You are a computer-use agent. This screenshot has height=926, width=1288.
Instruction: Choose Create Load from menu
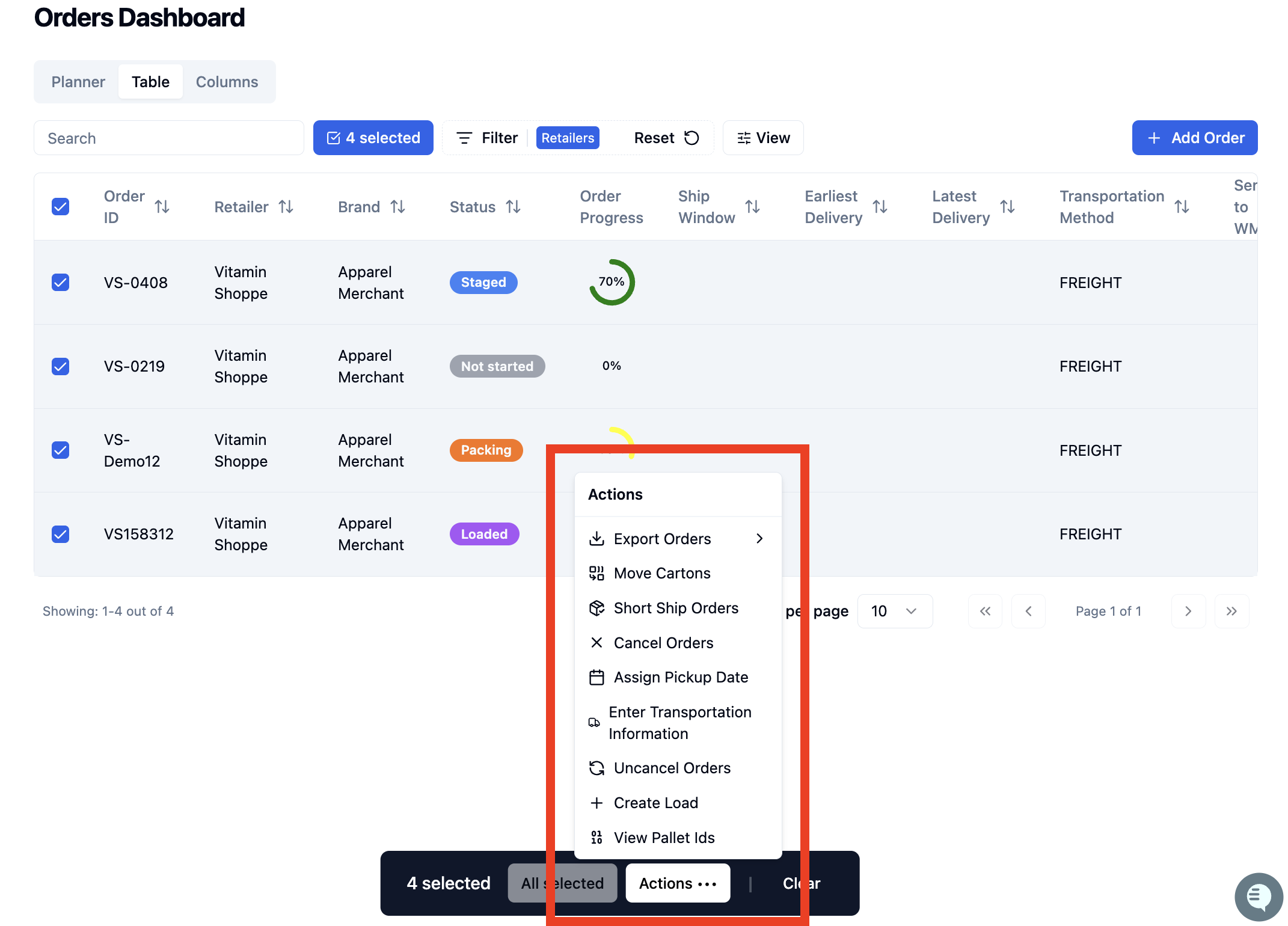click(x=678, y=803)
